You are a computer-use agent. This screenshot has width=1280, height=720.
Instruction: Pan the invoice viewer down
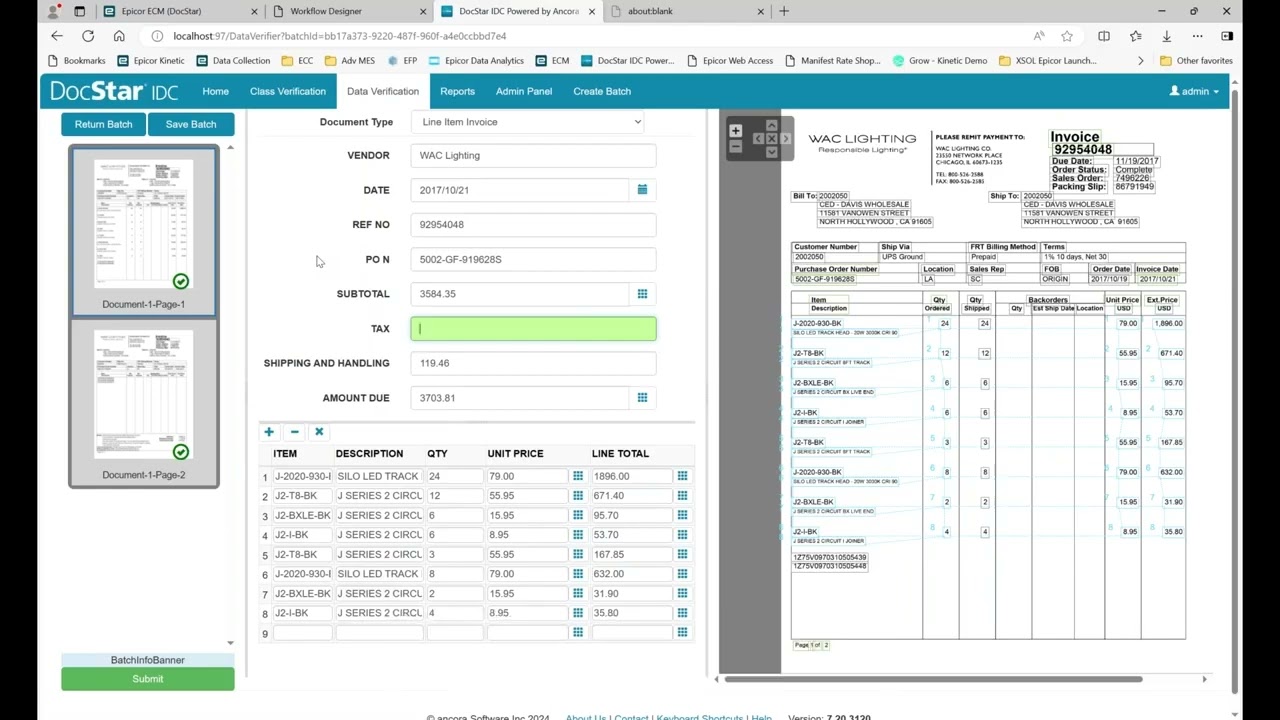[x=771, y=152]
